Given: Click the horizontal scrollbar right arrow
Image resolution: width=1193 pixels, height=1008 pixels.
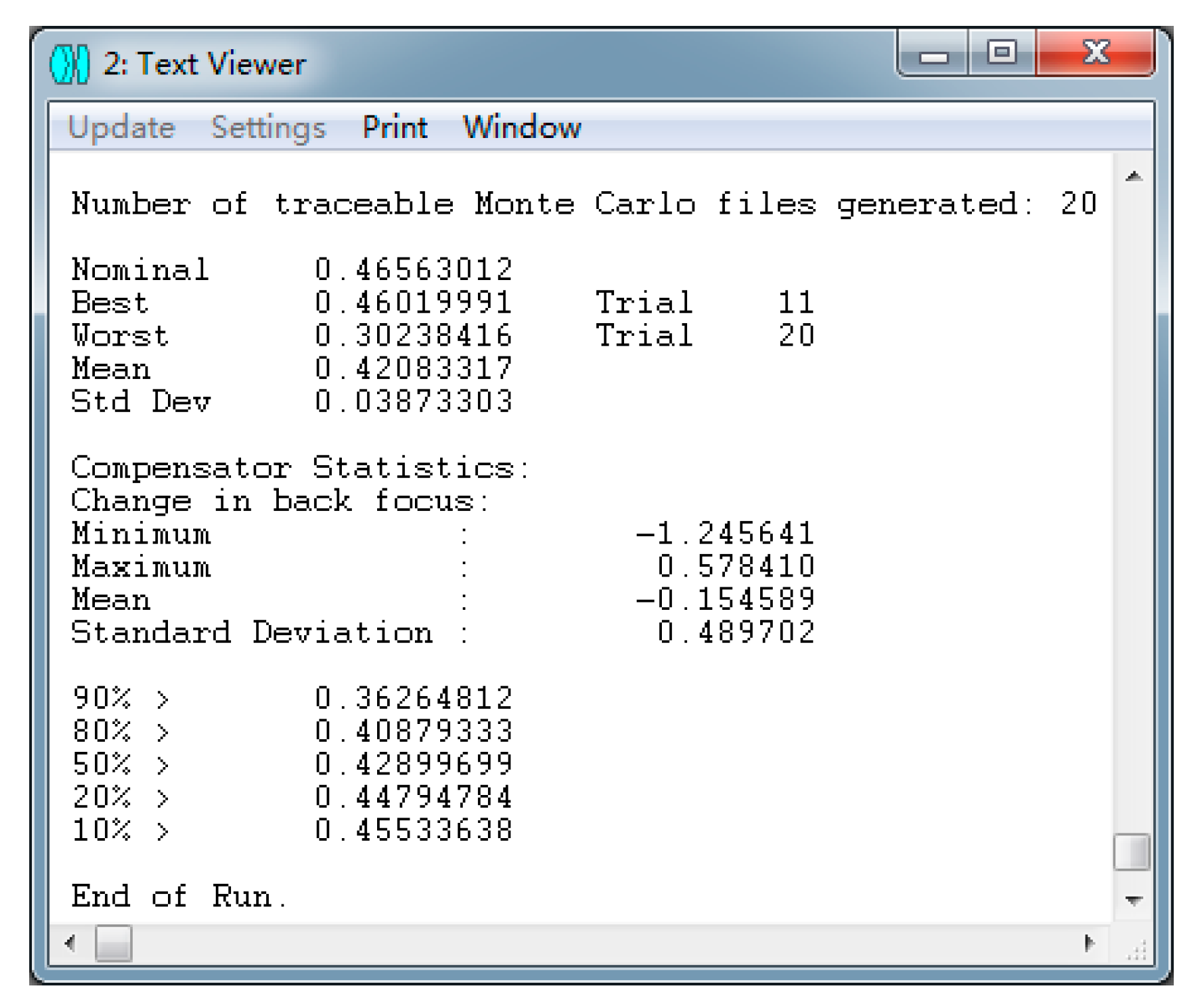Looking at the screenshot, I should [x=1089, y=943].
